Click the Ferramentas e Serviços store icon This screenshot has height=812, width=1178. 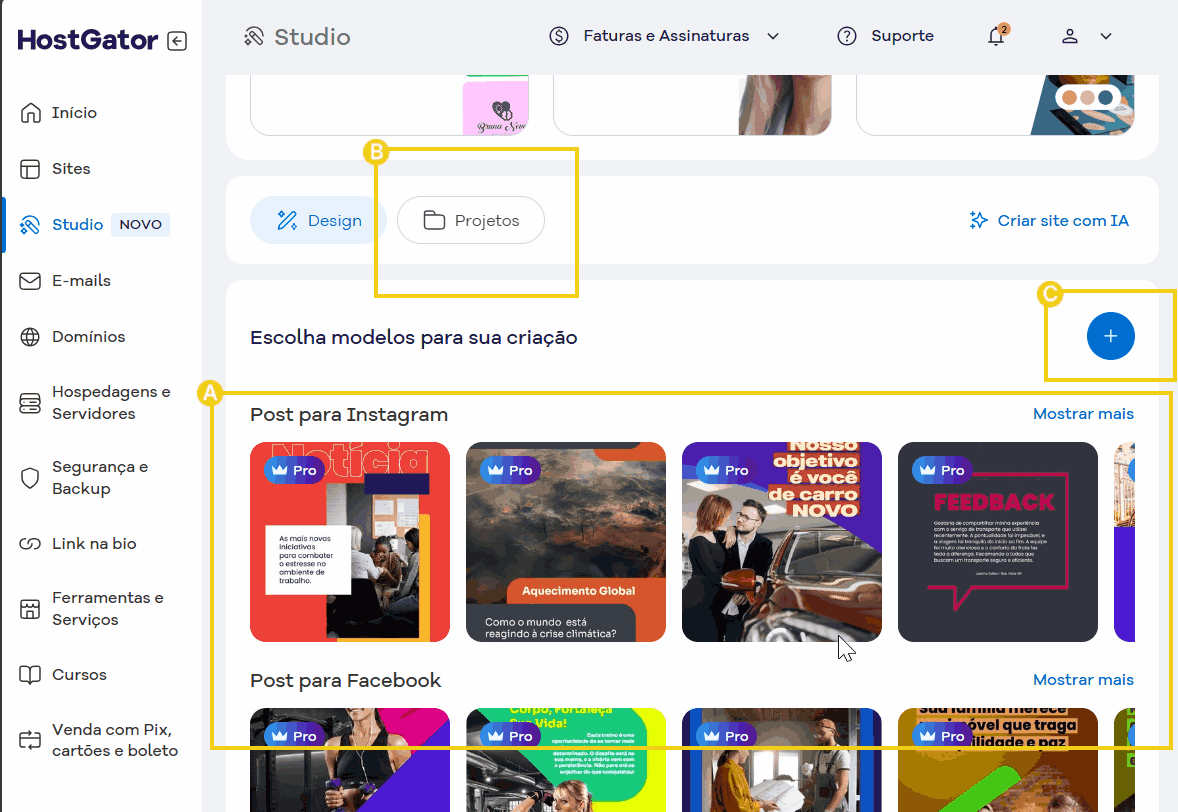click(x=30, y=609)
